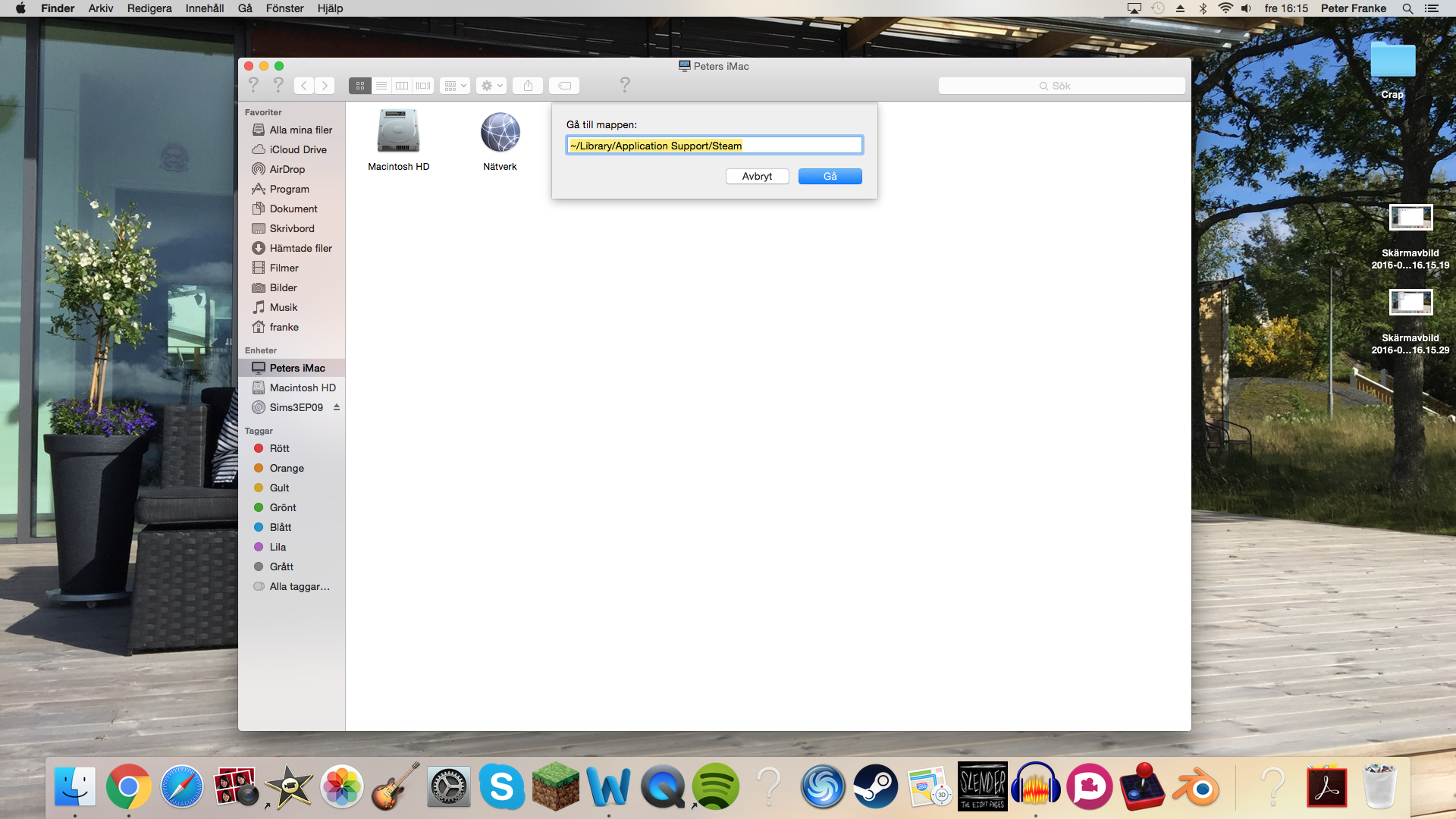Select the Rött red tag
Screen dimensions: 1456x819
pyautogui.click(x=279, y=448)
